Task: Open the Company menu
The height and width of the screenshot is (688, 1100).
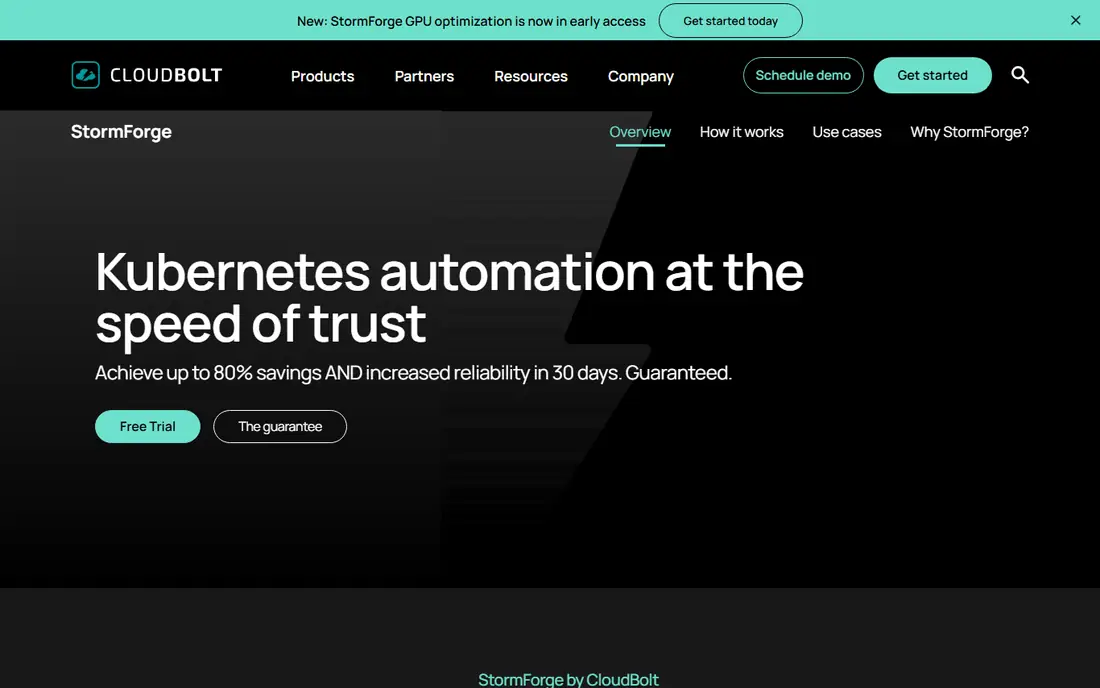Action: tap(640, 76)
